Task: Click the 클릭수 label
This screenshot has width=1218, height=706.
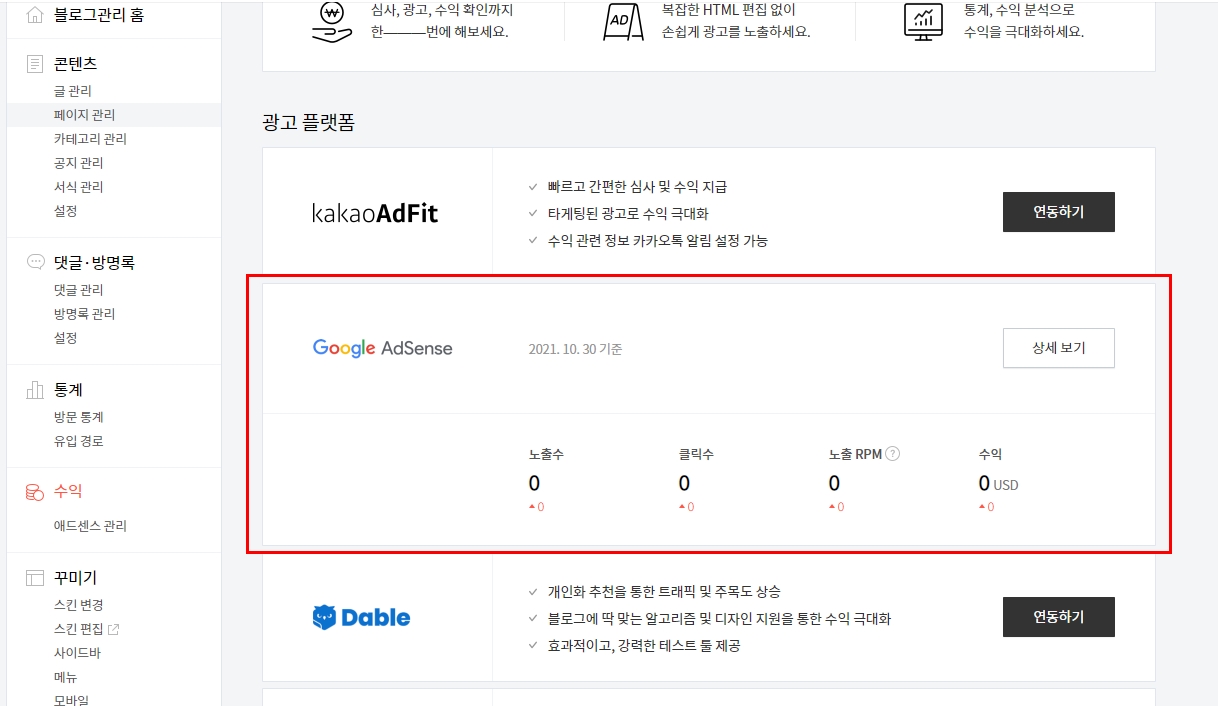Action: (x=696, y=454)
